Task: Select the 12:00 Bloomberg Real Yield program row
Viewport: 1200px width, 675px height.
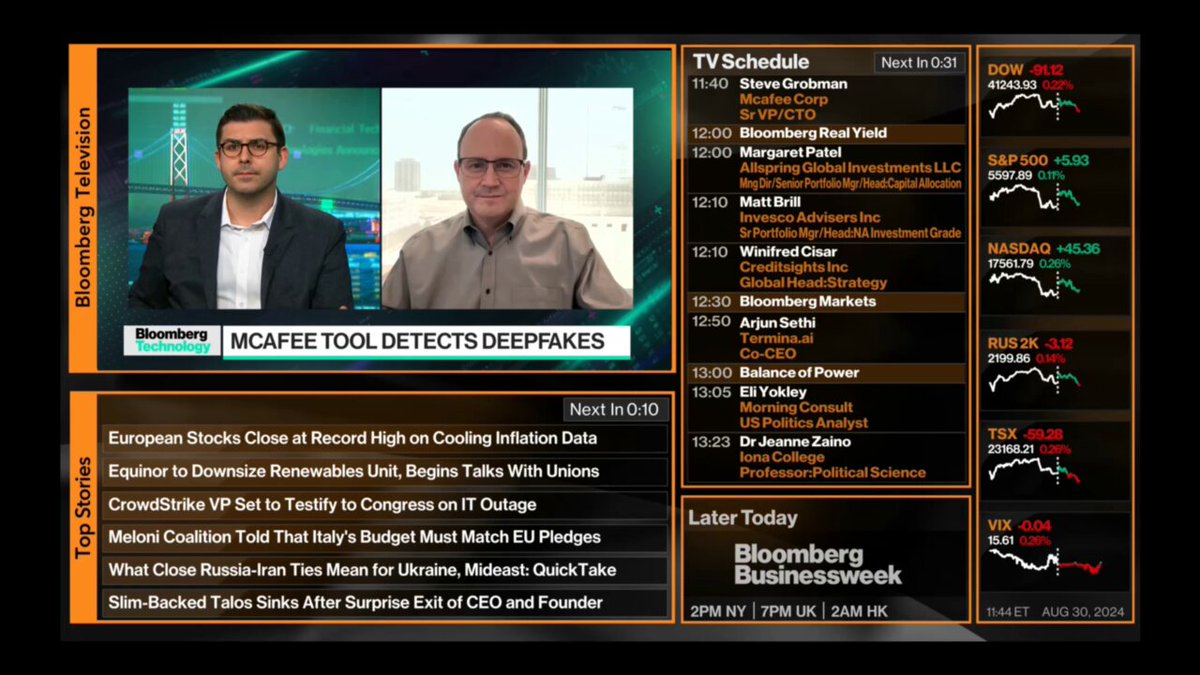Action: (x=828, y=133)
